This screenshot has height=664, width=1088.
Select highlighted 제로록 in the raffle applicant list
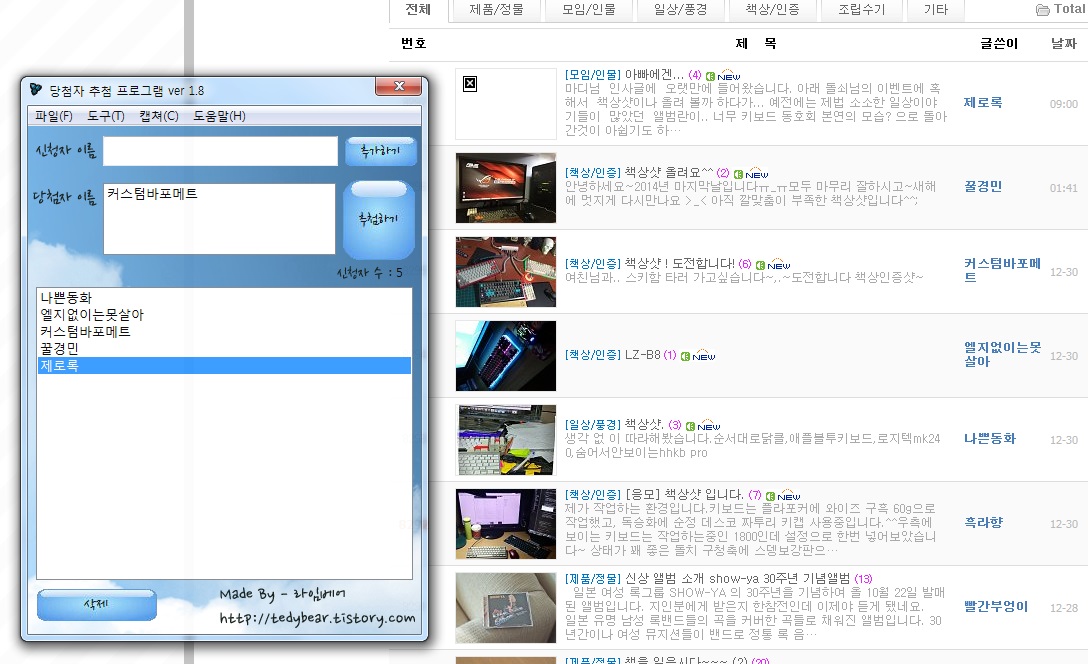224,365
